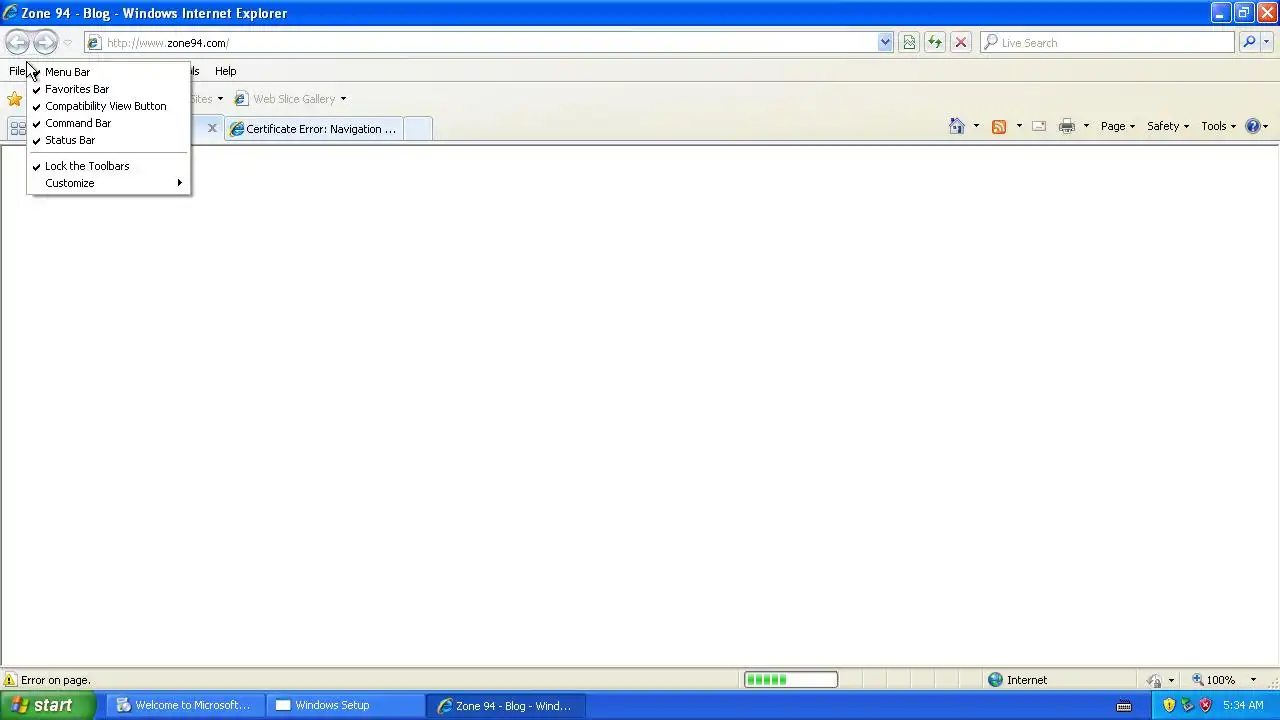This screenshot has width=1280, height=720.
Task: Click the green page loading progress bar
Action: coord(790,680)
